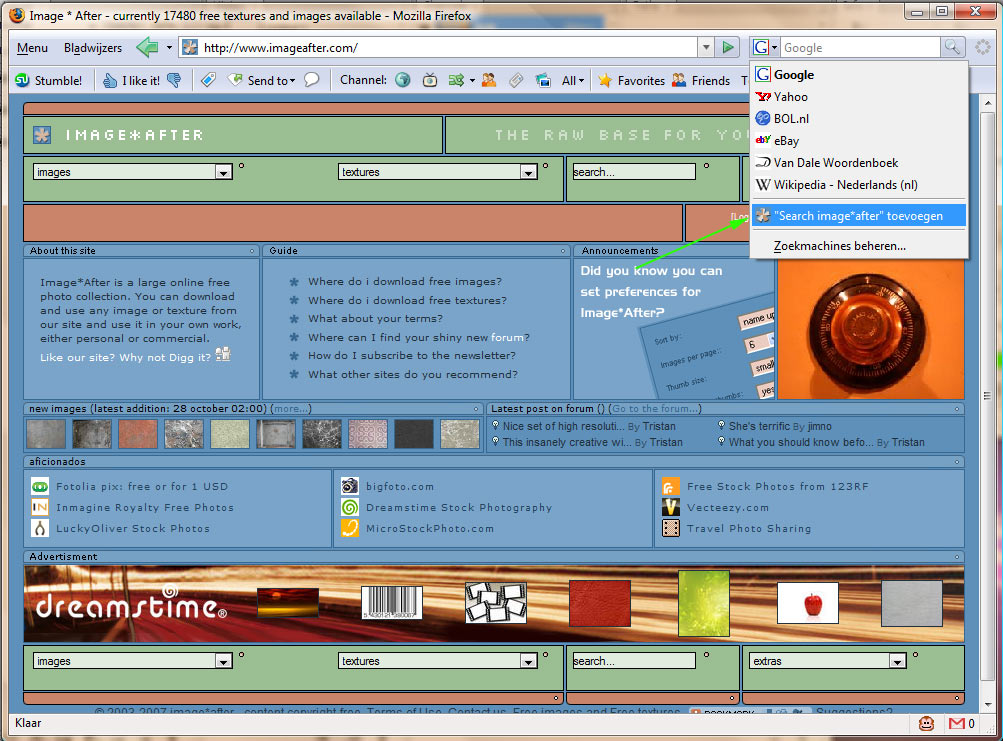Click the Vecteezy V icon
Image resolution: width=1003 pixels, height=741 pixels.
pos(671,507)
